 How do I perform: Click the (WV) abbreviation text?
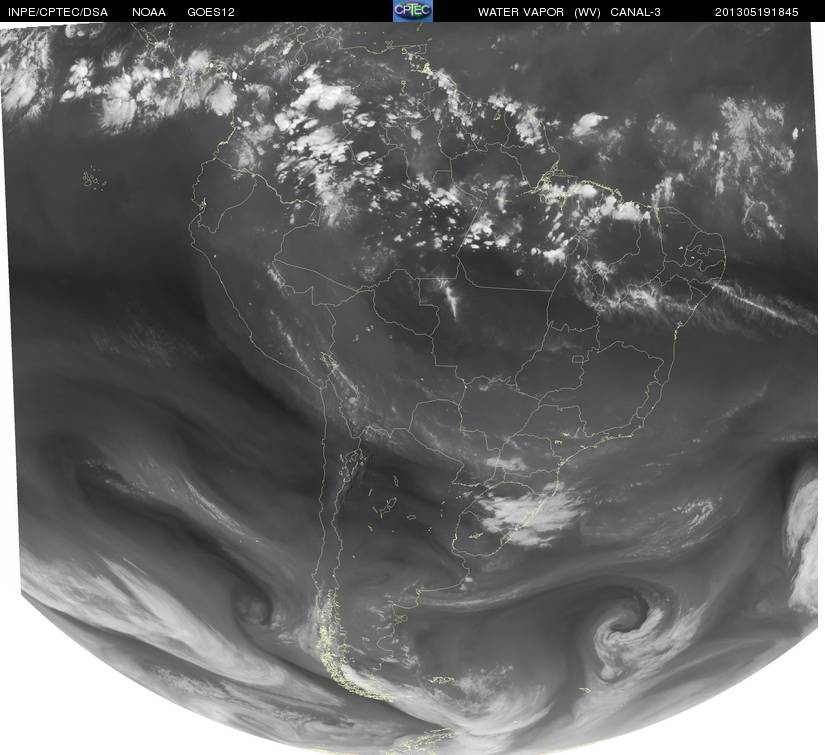[x=587, y=12]
